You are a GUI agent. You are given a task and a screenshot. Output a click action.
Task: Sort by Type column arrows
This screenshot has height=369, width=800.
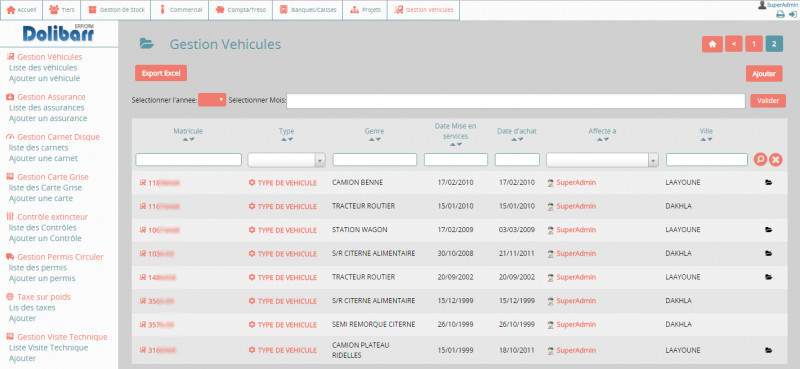click(286, 139)
